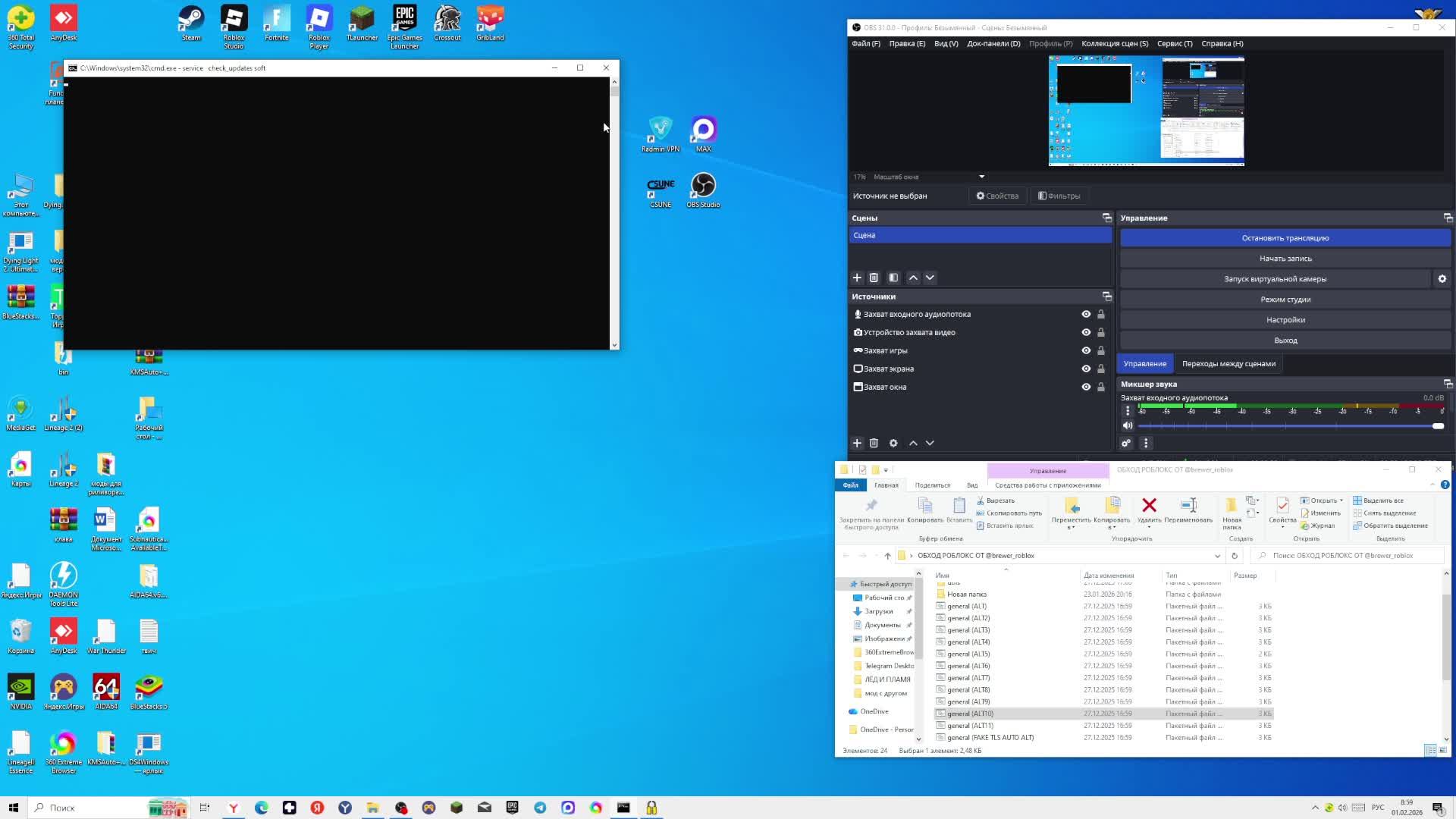Click Steam desktop icon

(191, 20)
